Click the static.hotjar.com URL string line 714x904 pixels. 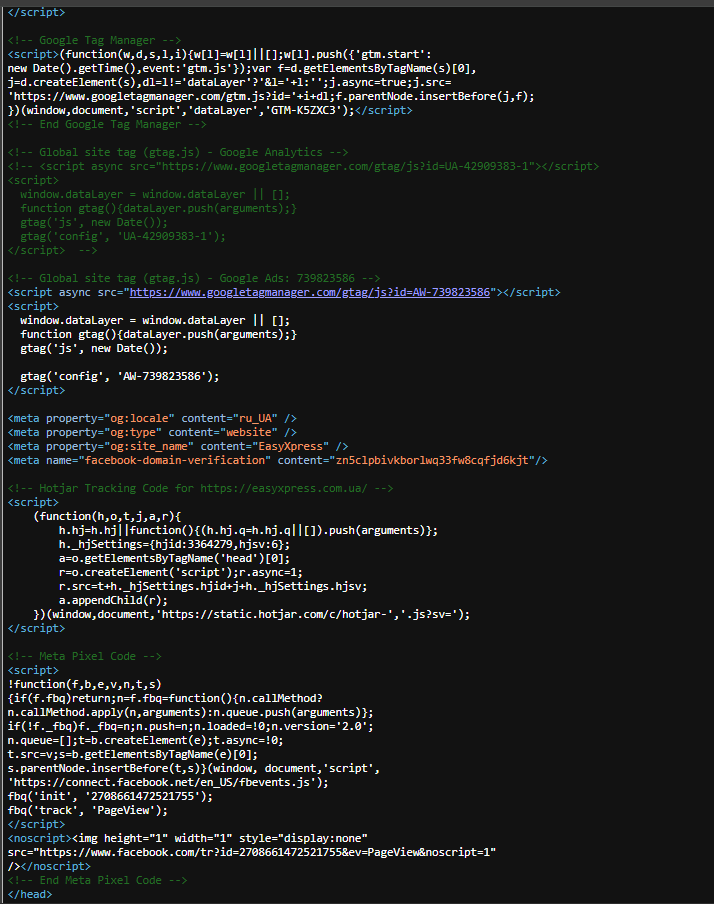point(251,614)
